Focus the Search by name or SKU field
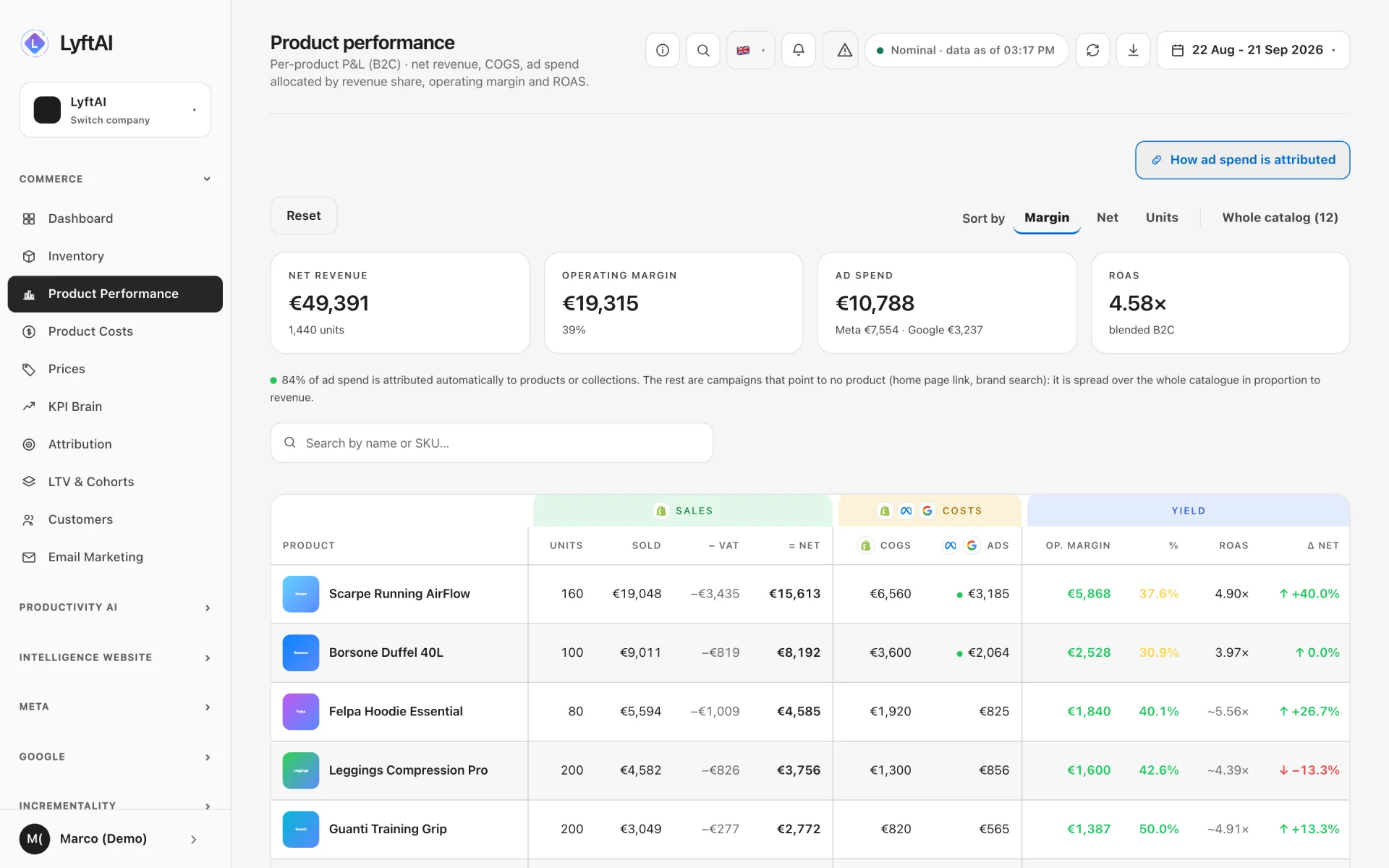 (491, 443)
